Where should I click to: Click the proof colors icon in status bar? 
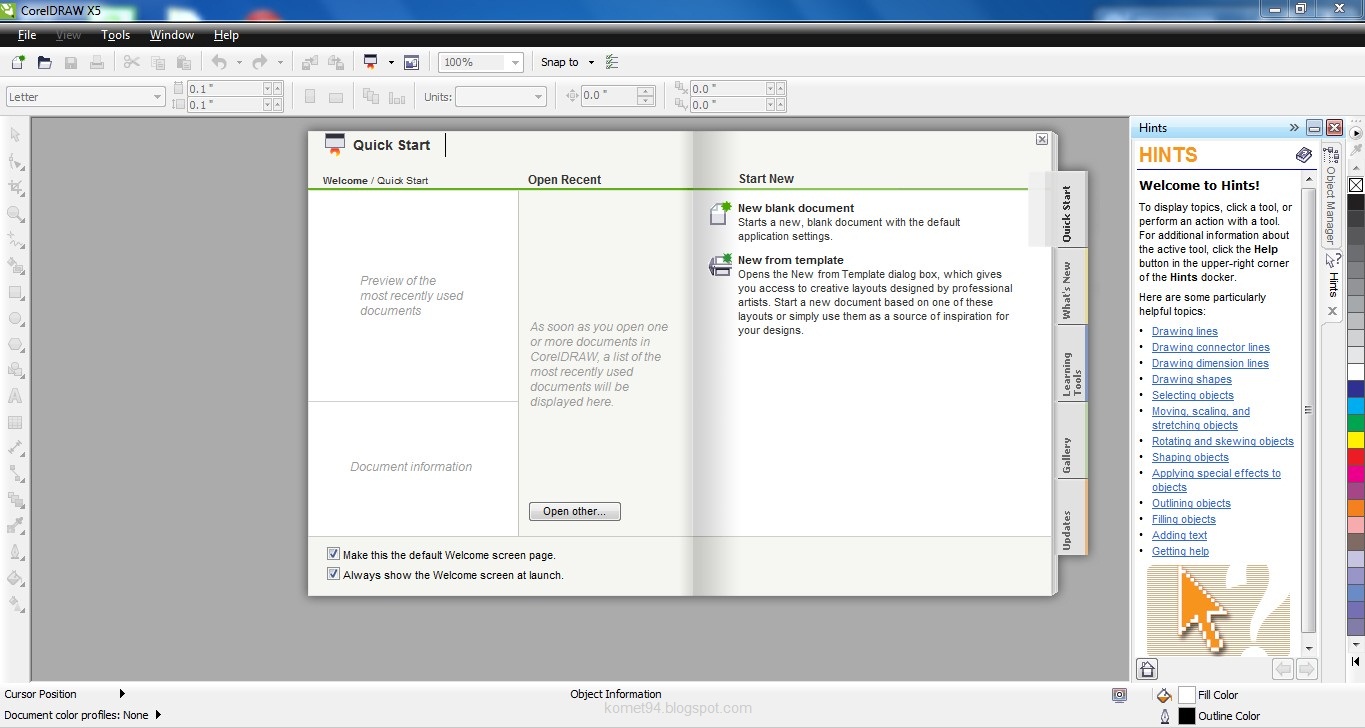1120,695
